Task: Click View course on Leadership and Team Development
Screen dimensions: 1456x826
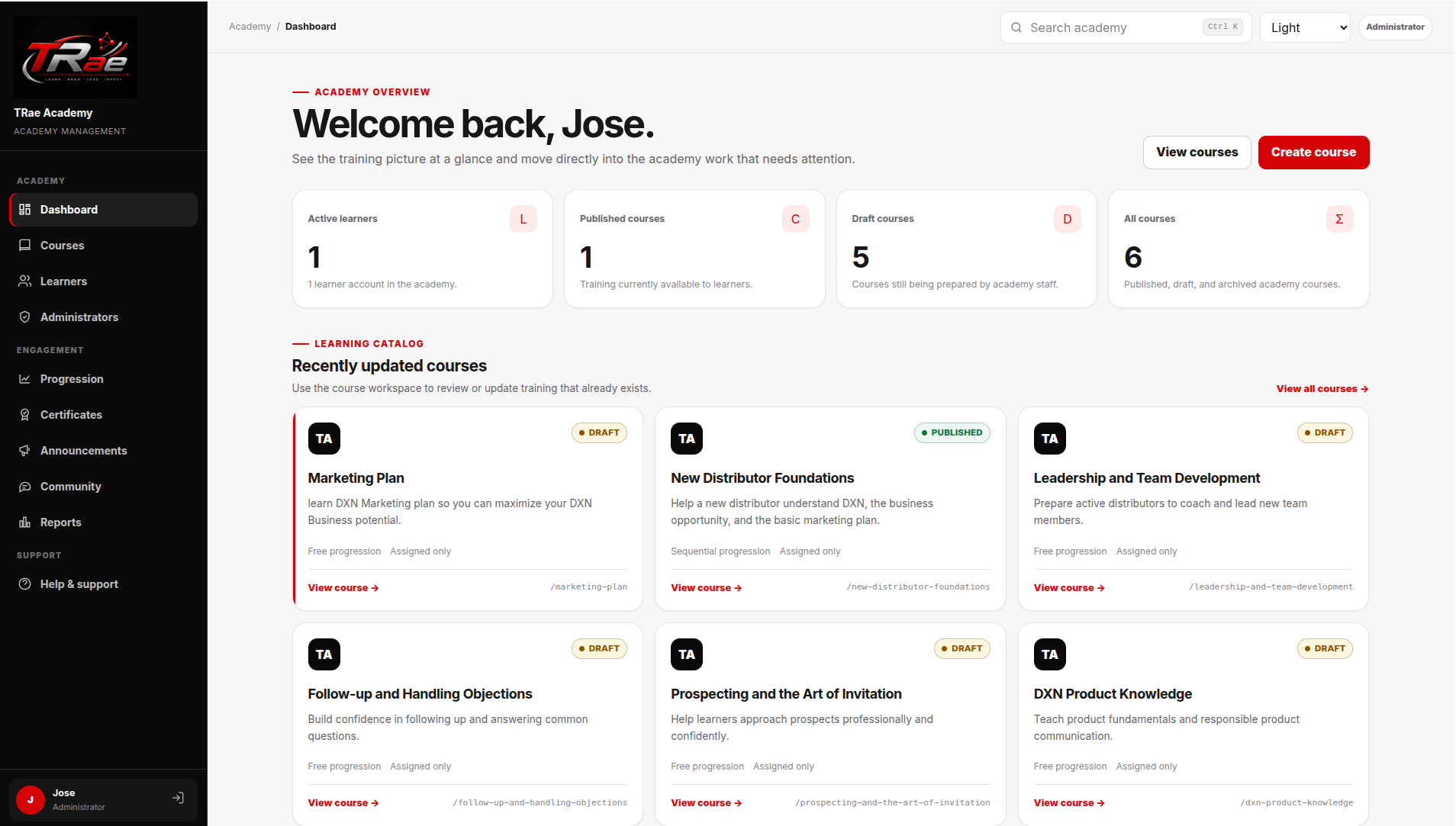Action: (x=1069, y=588)
